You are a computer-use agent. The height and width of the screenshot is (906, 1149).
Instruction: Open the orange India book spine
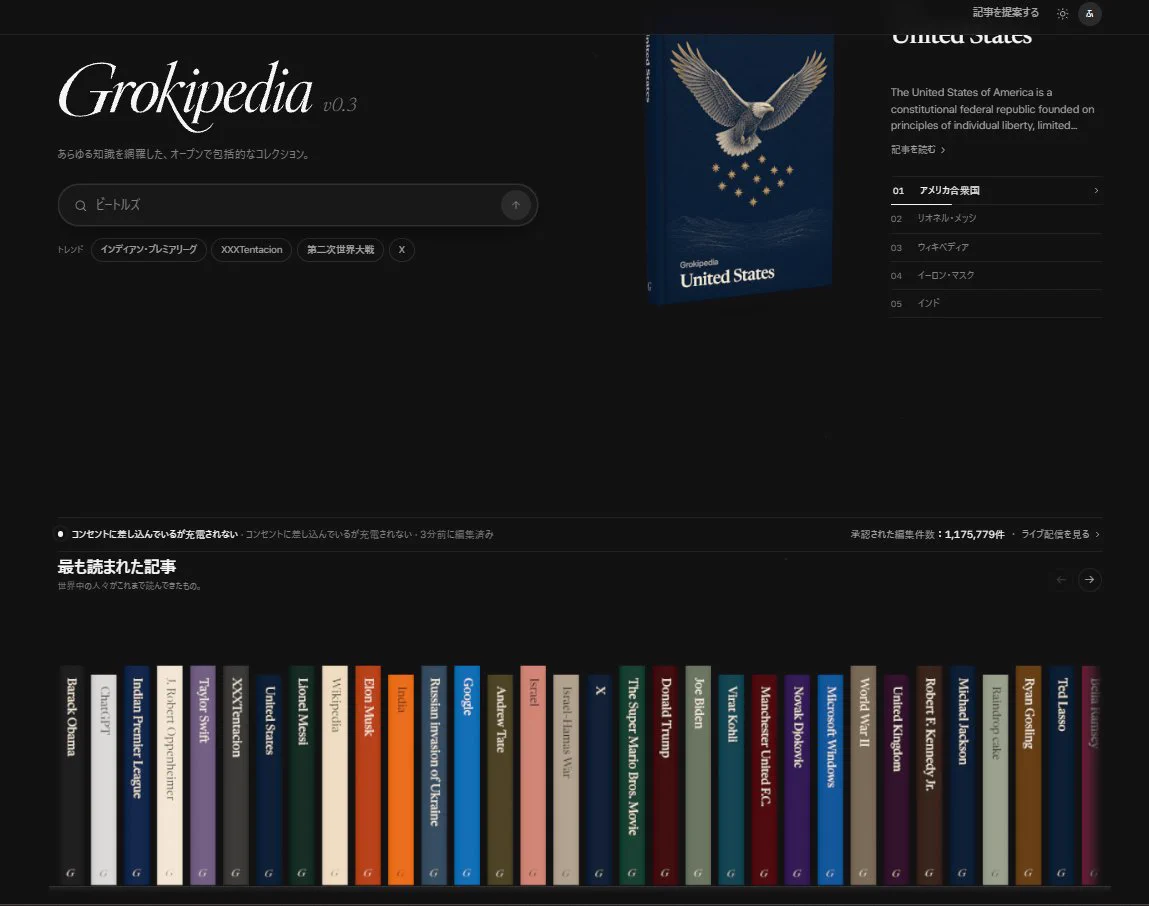click(401, 779)
